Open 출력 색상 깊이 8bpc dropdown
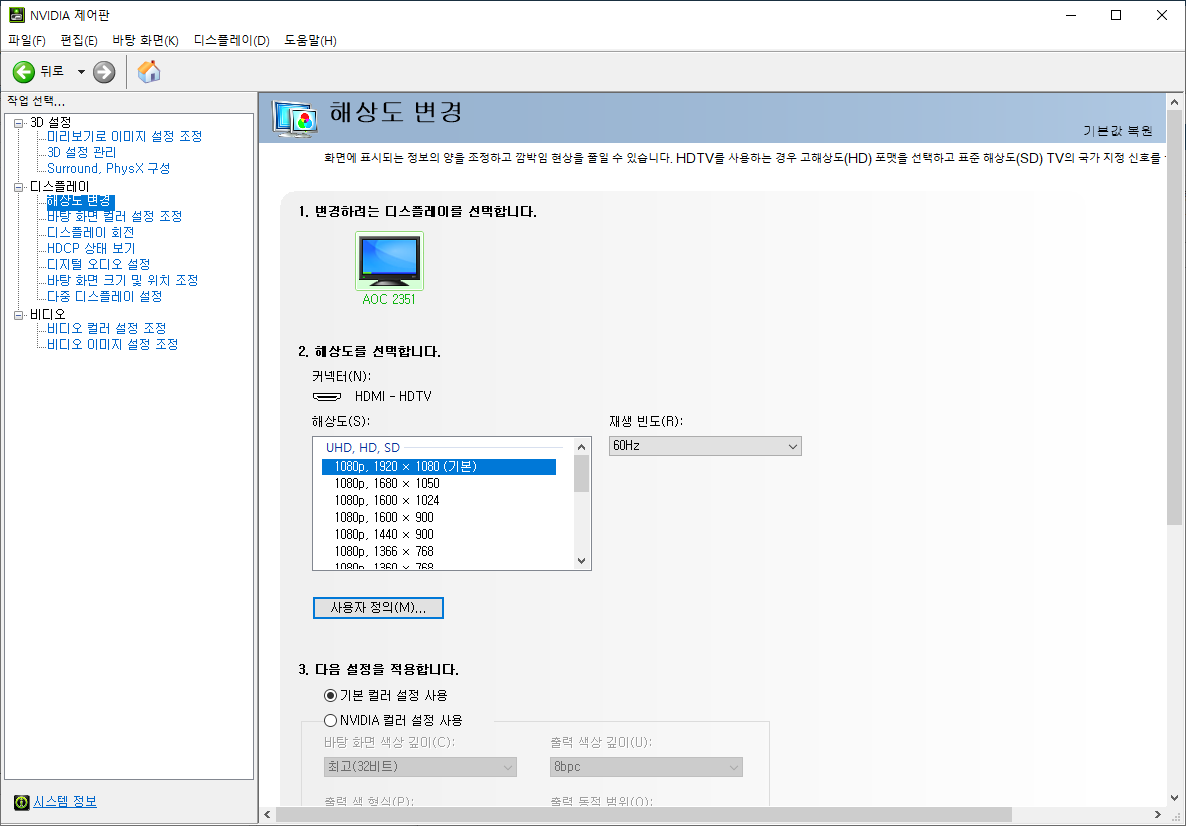 (646, 767)
